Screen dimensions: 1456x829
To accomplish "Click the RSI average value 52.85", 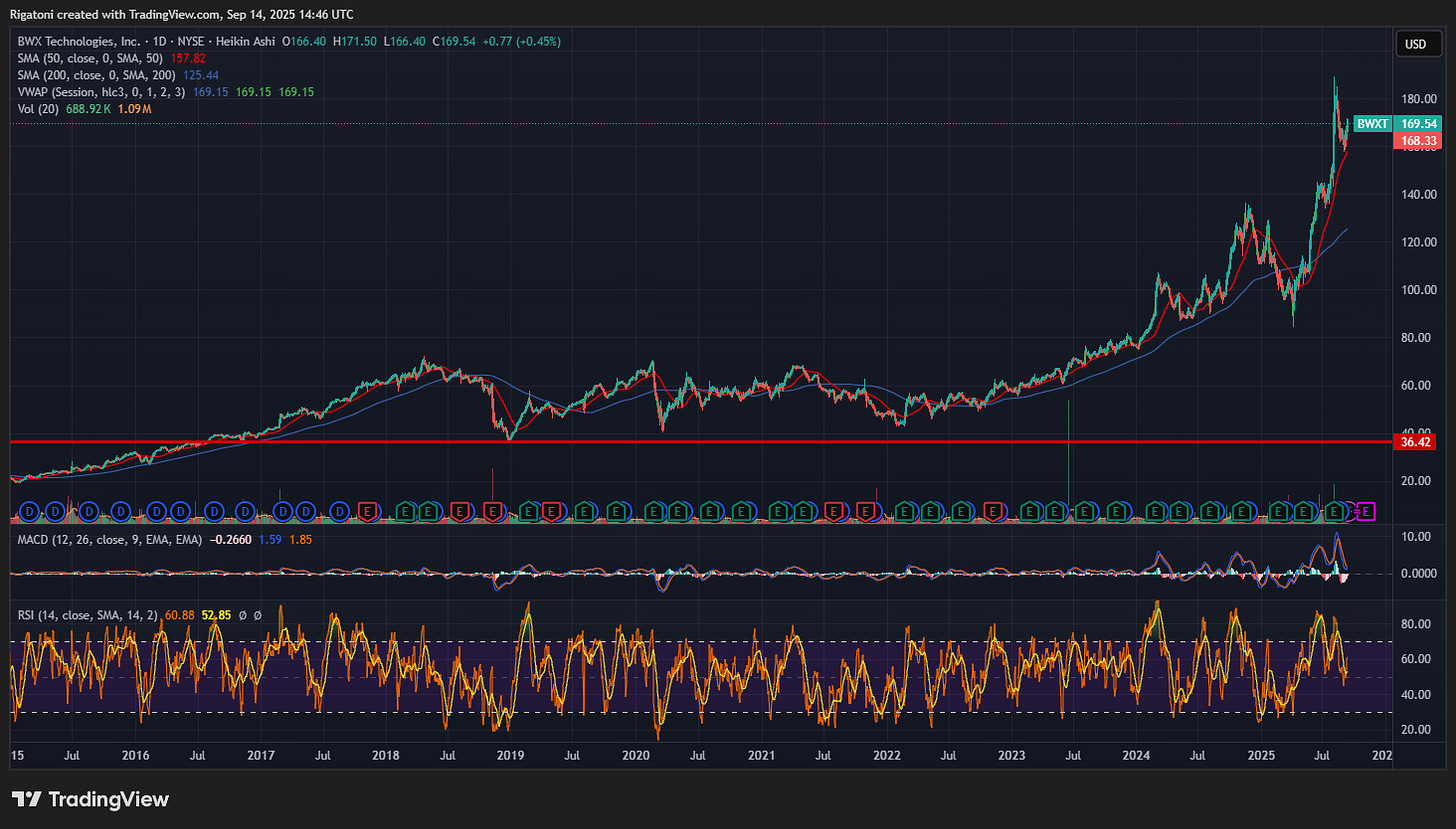I will (217, 616).
